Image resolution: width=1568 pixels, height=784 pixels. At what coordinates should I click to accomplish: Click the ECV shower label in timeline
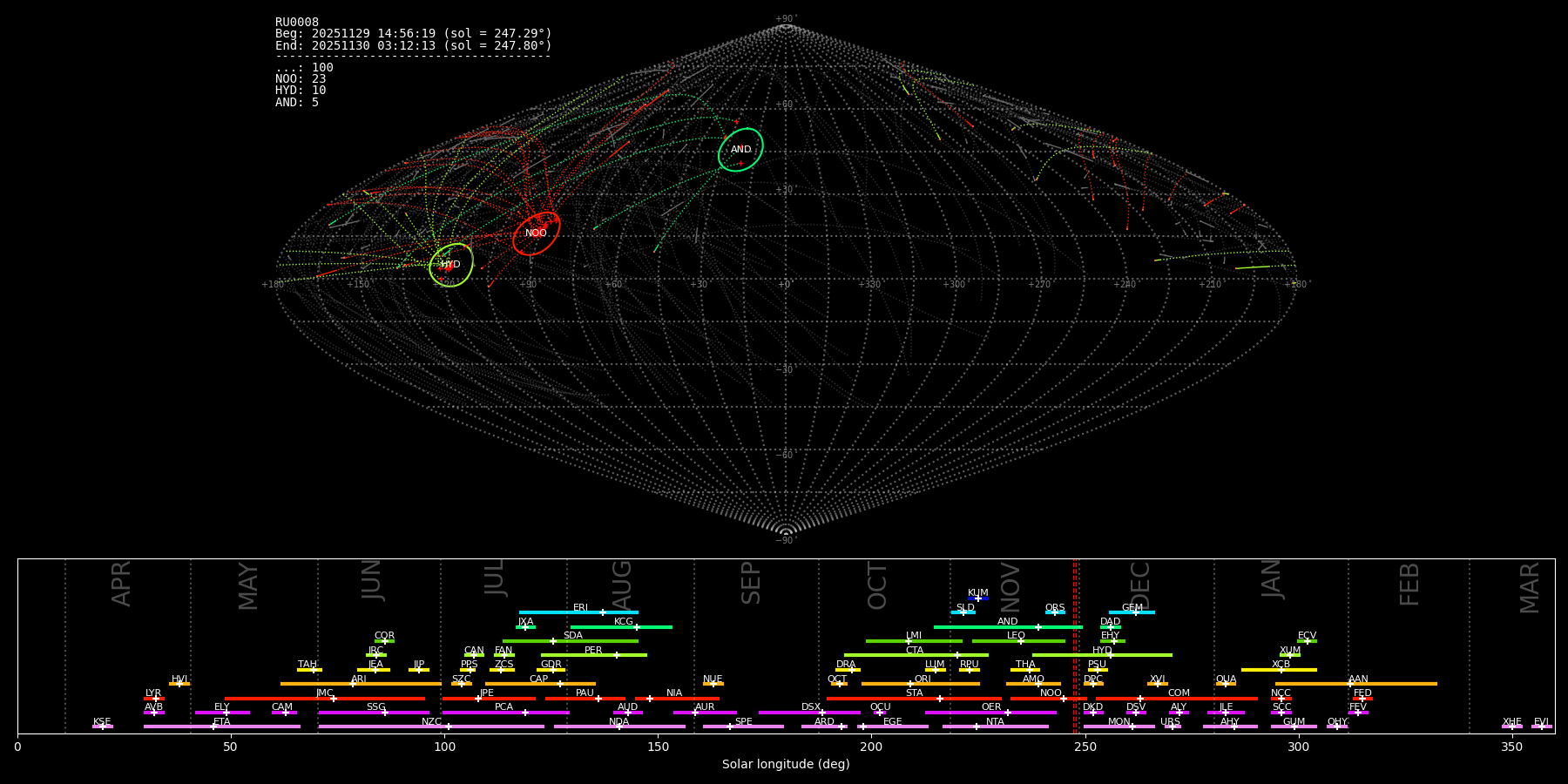click(1307, 636)
